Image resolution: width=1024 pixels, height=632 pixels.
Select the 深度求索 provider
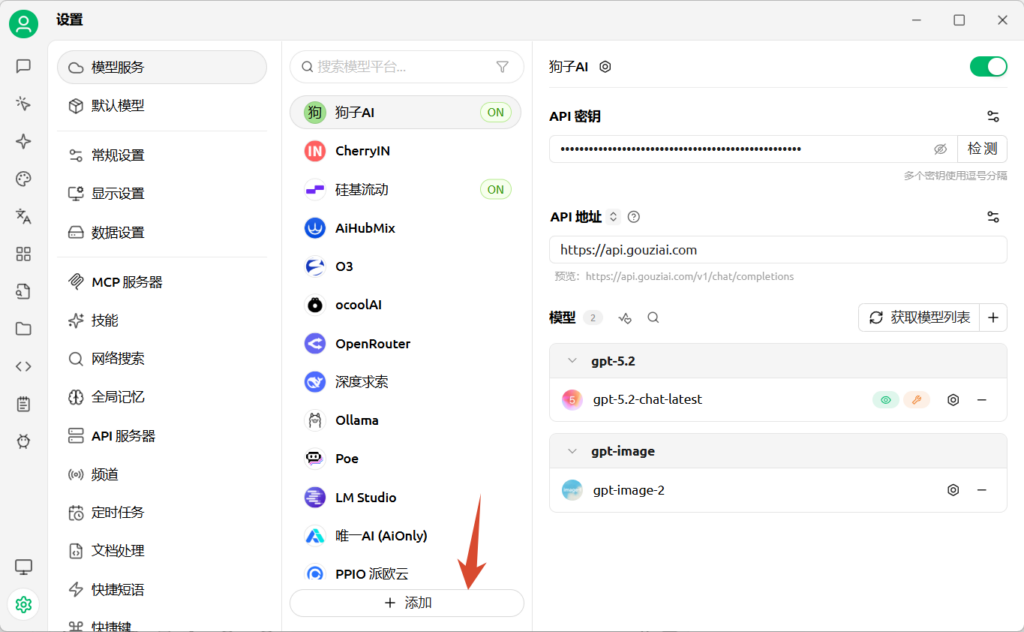click(406, 382)
